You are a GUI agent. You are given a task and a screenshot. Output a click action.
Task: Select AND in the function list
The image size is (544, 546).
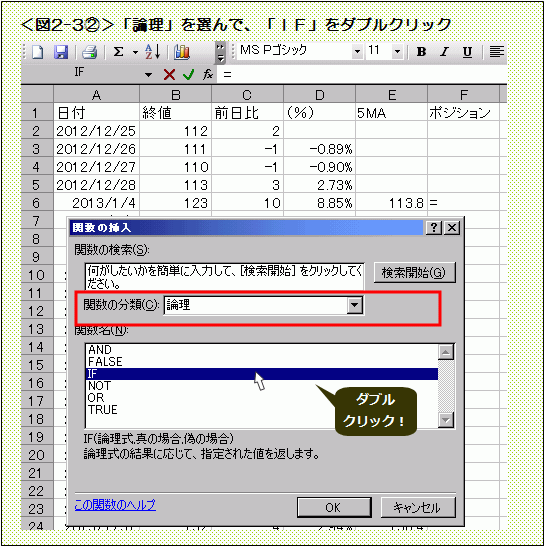[x=262, y=350]
